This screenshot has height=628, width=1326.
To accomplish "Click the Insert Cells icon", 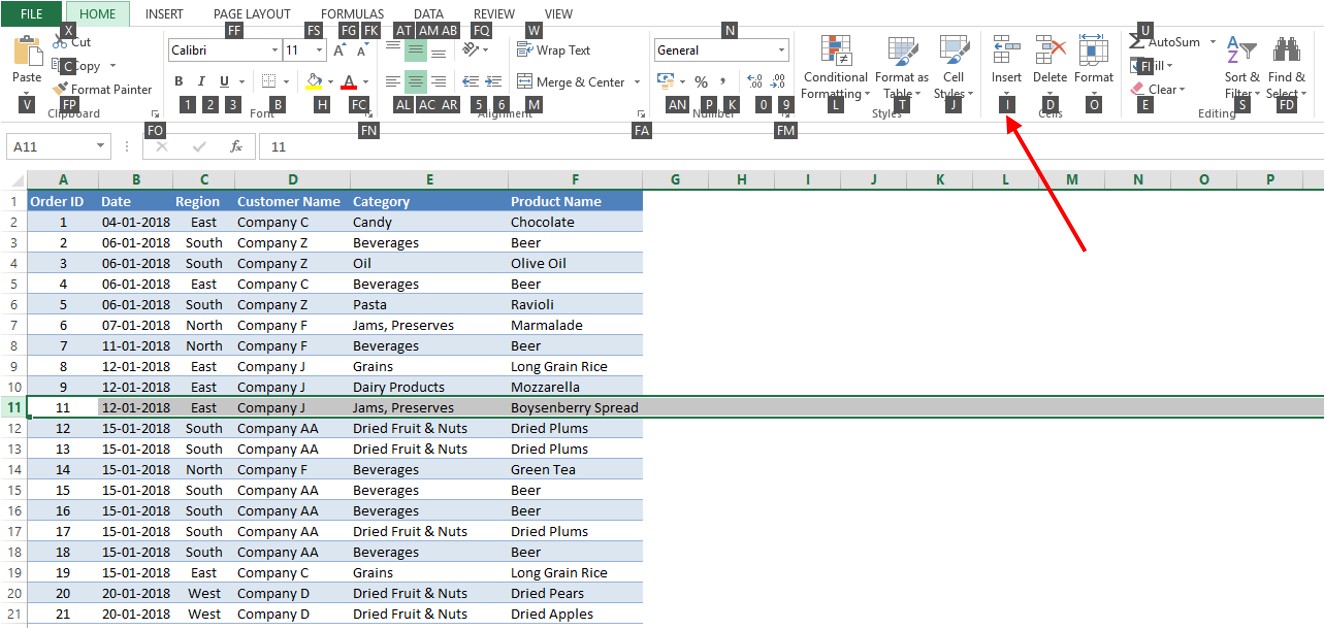I will click(1006, 60).
